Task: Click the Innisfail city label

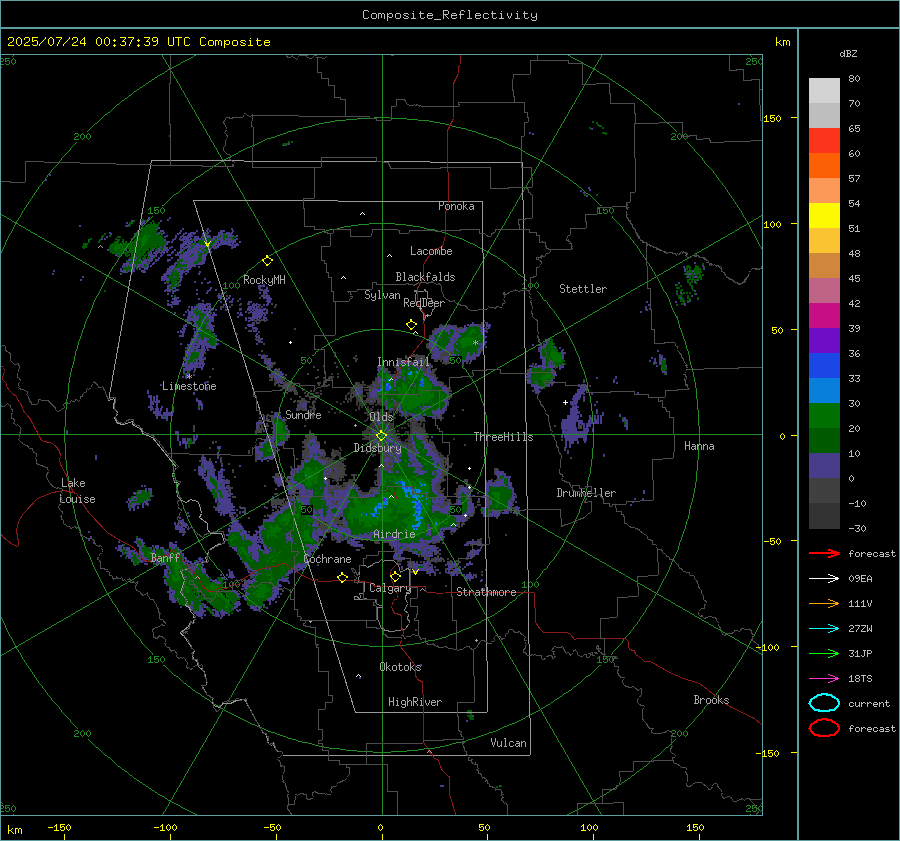Action: [403, 362]
